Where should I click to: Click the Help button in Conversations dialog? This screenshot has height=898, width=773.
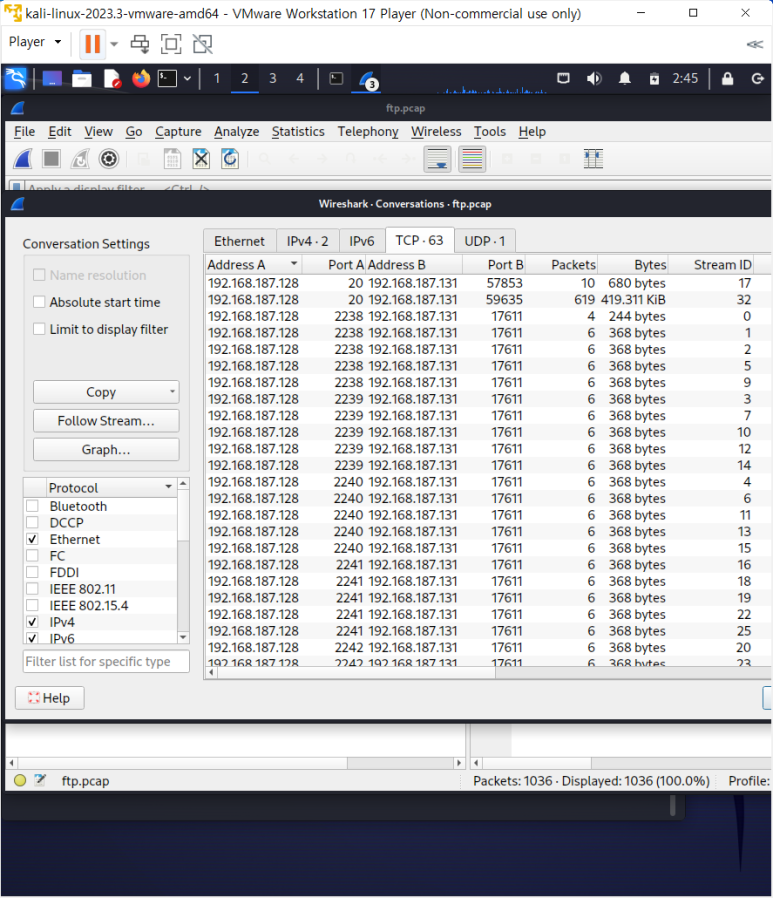[50, 698]
